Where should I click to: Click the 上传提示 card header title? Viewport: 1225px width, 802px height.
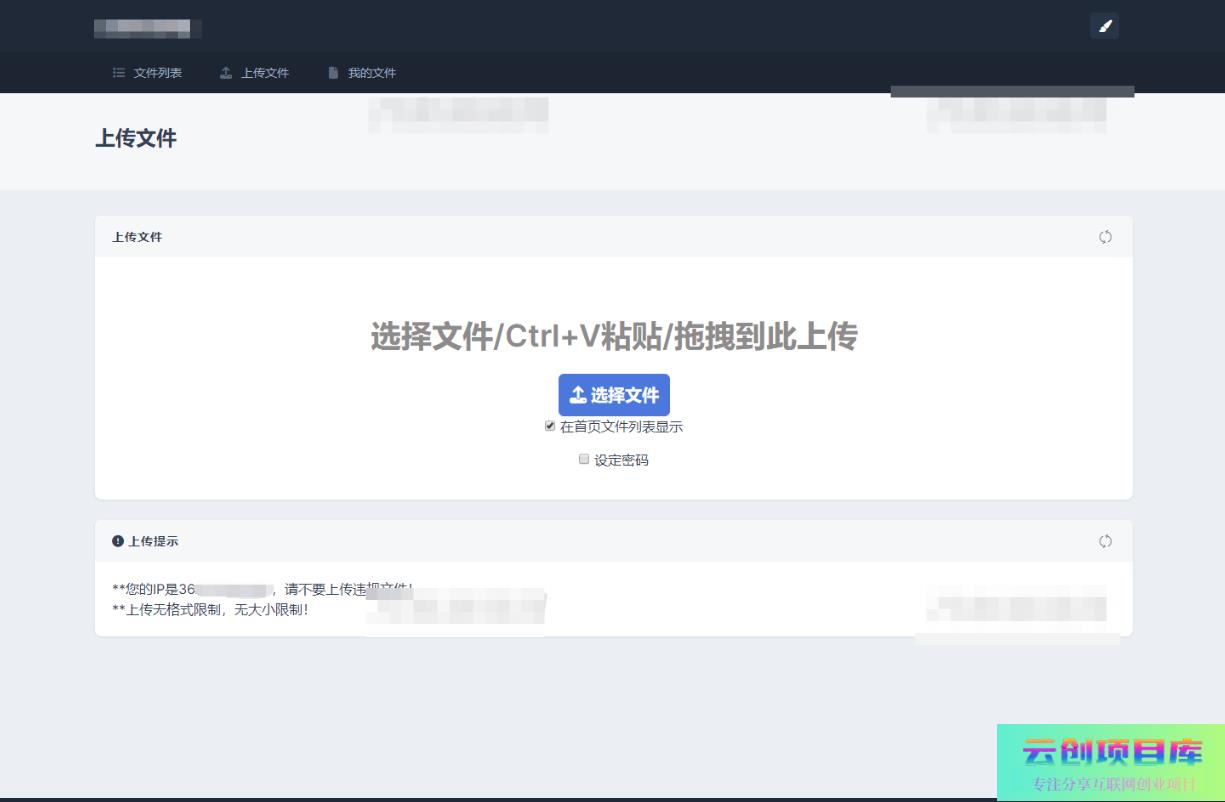pyautogui.click(x=153, y=541)
